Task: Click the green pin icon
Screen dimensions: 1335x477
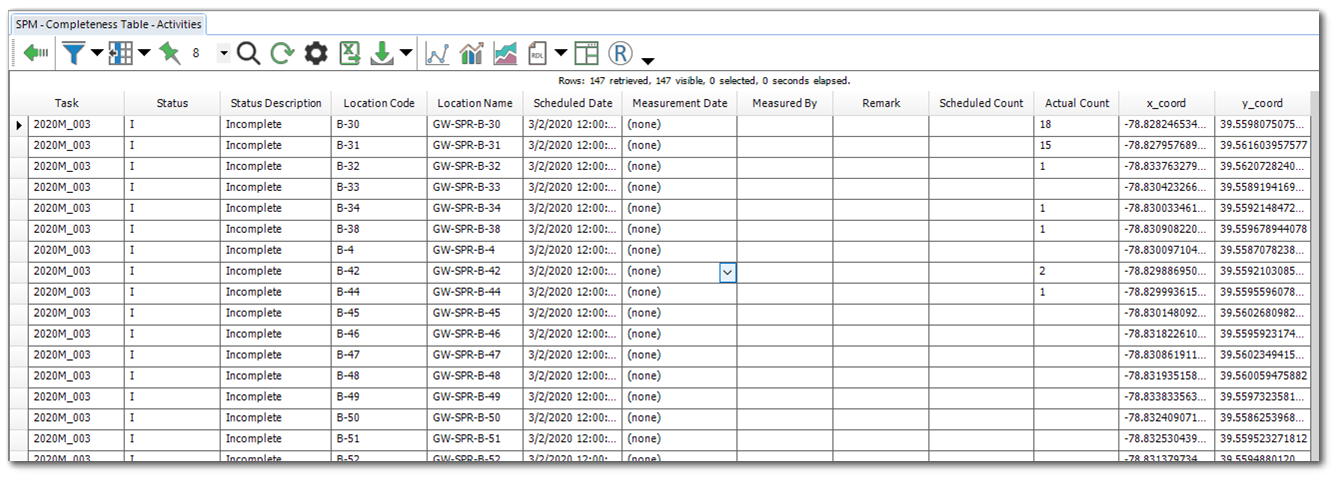Action: pos(169,54)
